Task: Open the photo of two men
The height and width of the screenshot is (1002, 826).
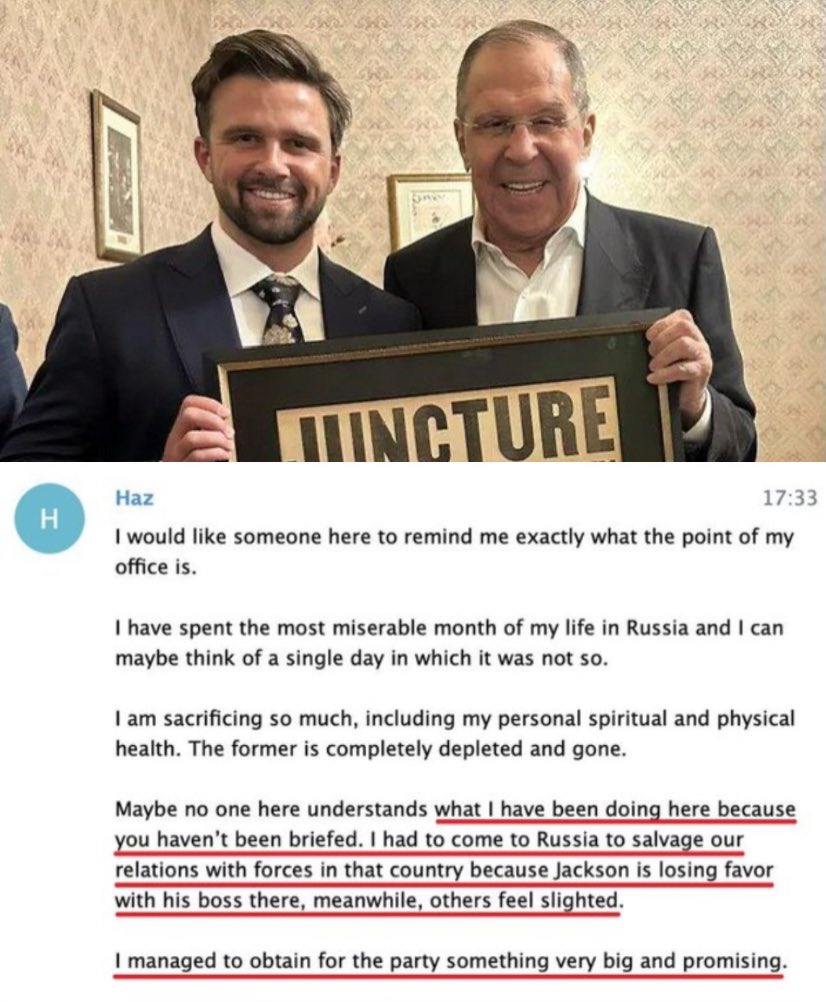Action: [413, 231]
